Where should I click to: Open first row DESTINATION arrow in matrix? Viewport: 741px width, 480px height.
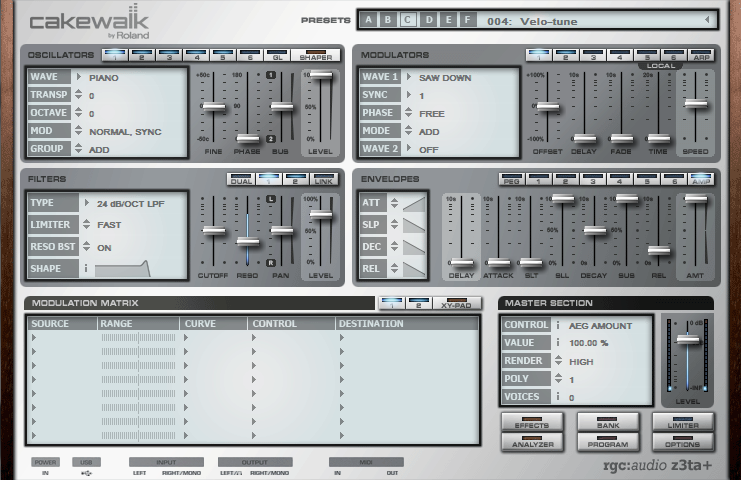coord(342,337)
